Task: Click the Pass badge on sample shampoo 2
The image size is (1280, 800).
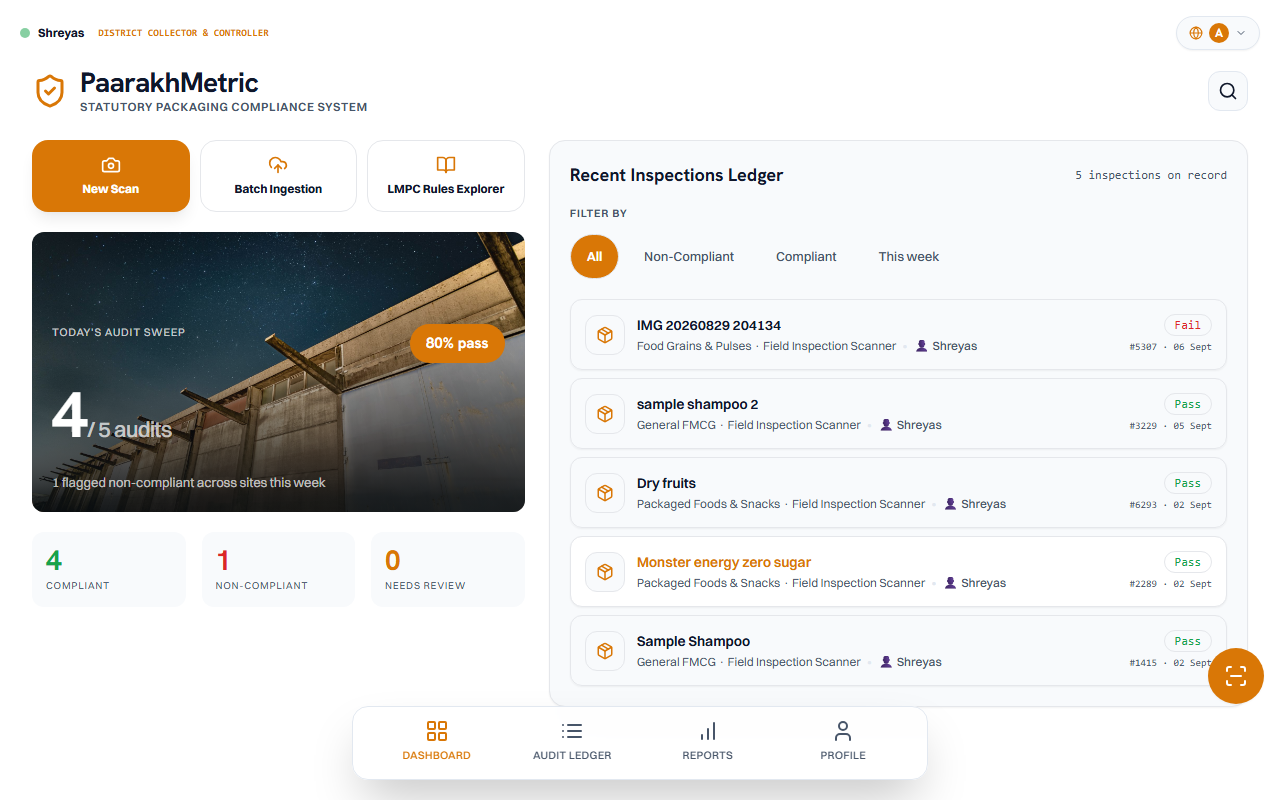Action: [x=1188, y=404]
